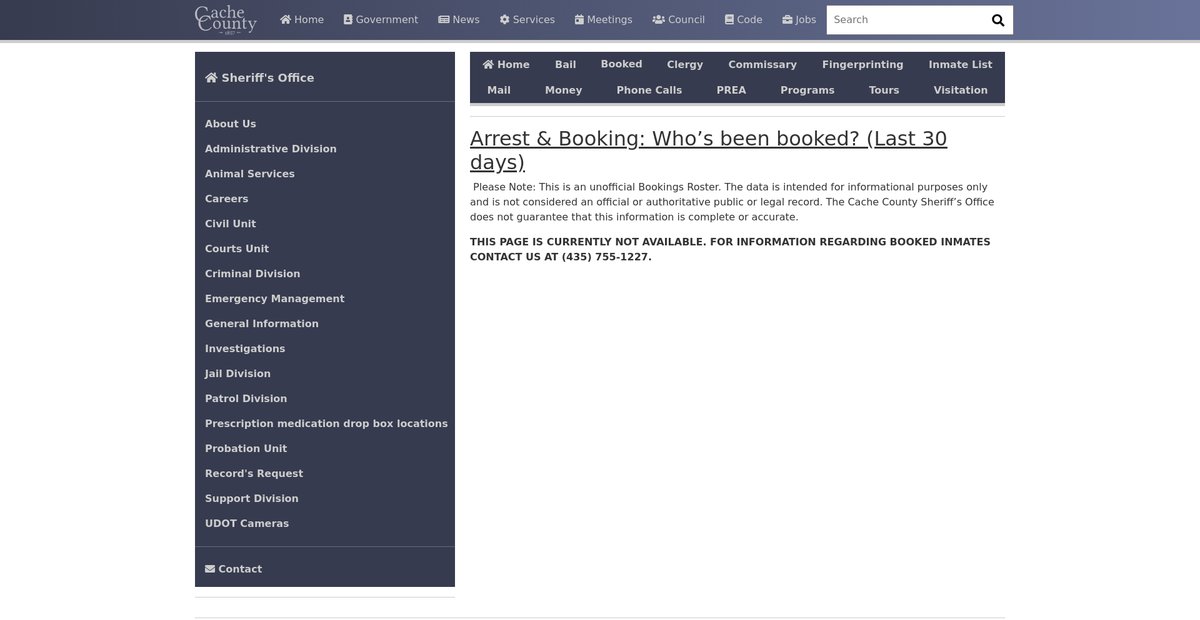1200x620 pixels.
Task: Click the calendar icon for Meetings
Action: pyautogui.click(x=579, y=20)
